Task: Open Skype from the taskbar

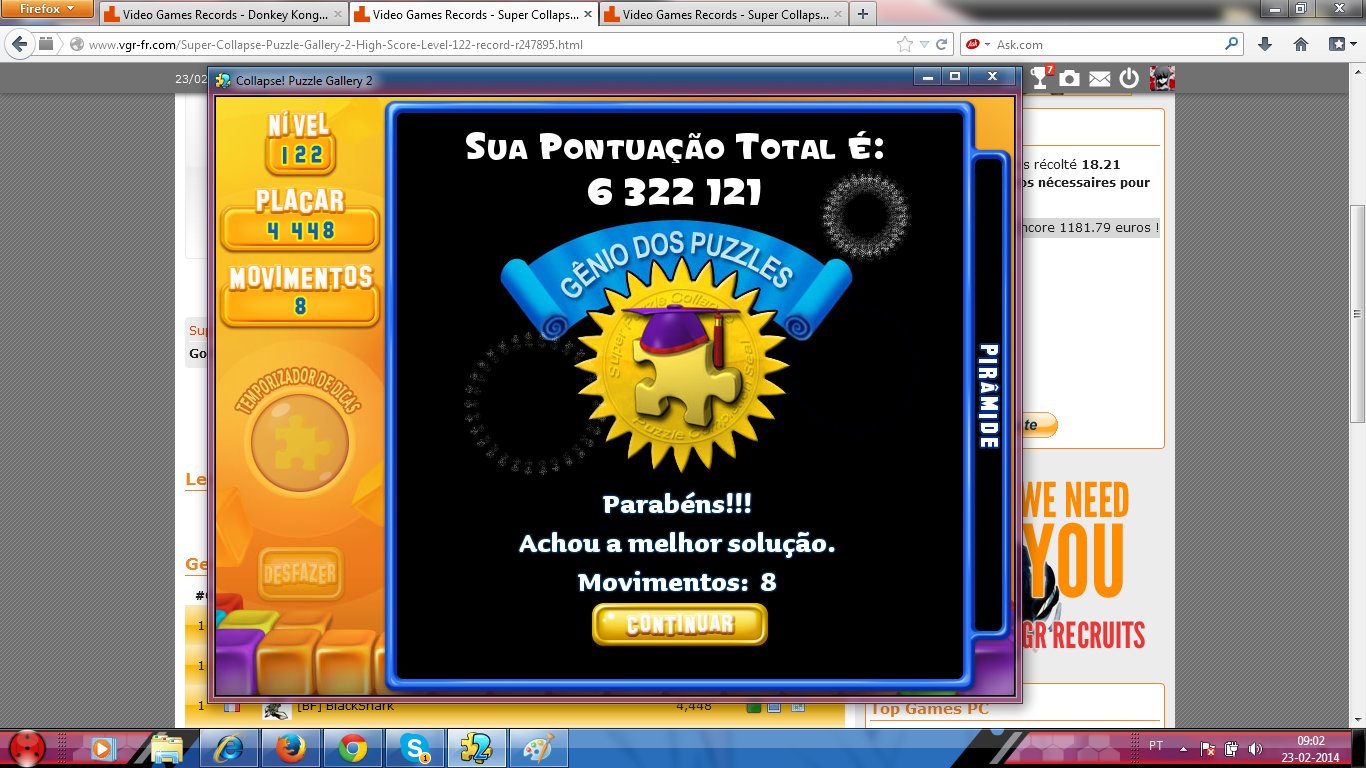Action: point(414,747)
